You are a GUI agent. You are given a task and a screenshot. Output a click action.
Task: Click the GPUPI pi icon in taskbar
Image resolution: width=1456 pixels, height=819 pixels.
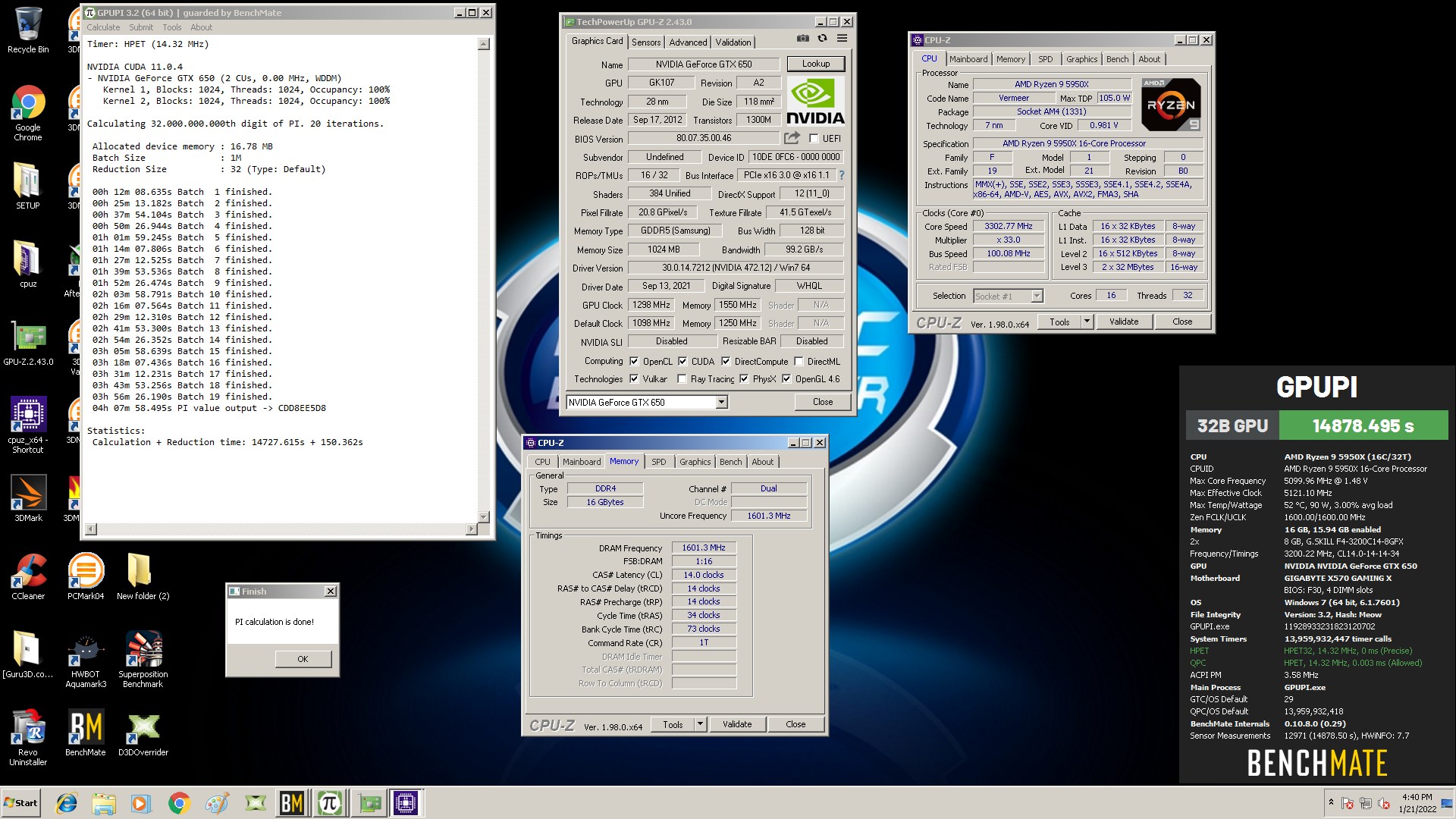click(x=329, y=803)
